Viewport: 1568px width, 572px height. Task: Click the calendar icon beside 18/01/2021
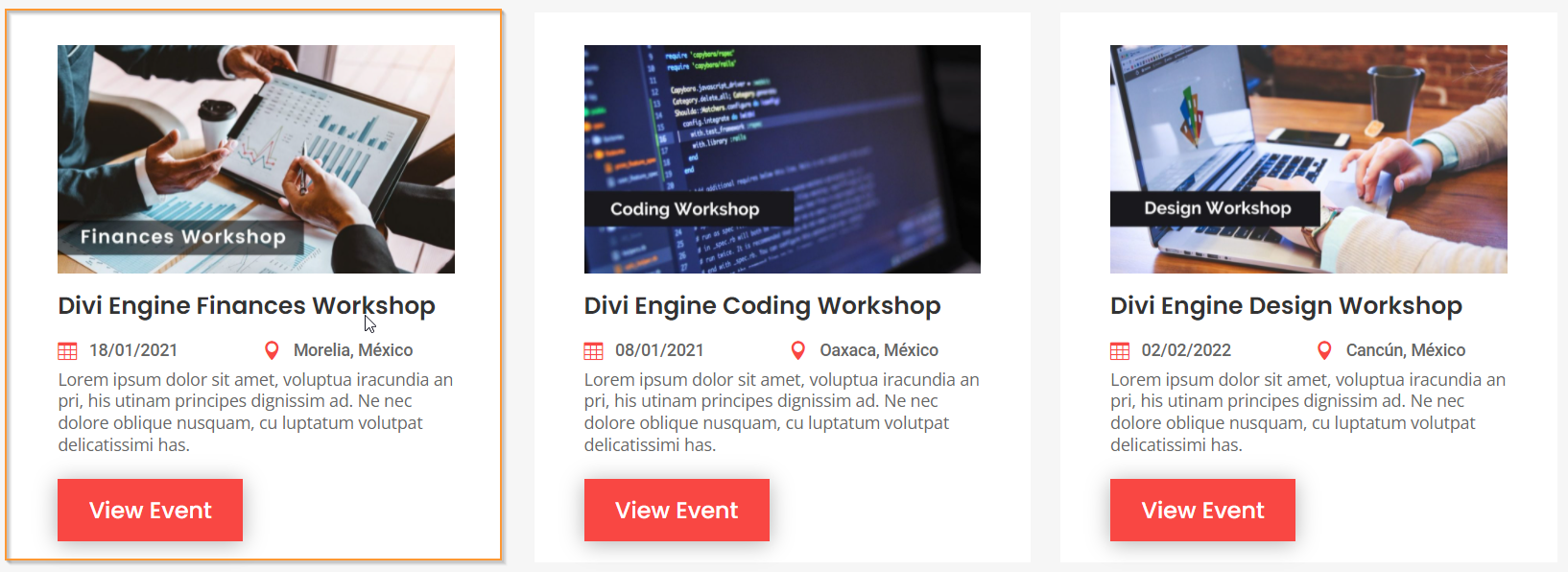67,351
